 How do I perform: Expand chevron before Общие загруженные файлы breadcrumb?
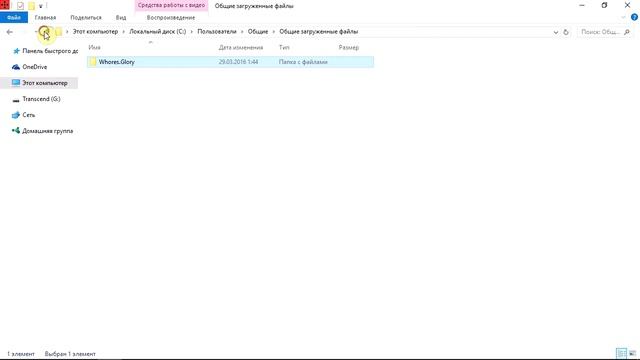273,32
